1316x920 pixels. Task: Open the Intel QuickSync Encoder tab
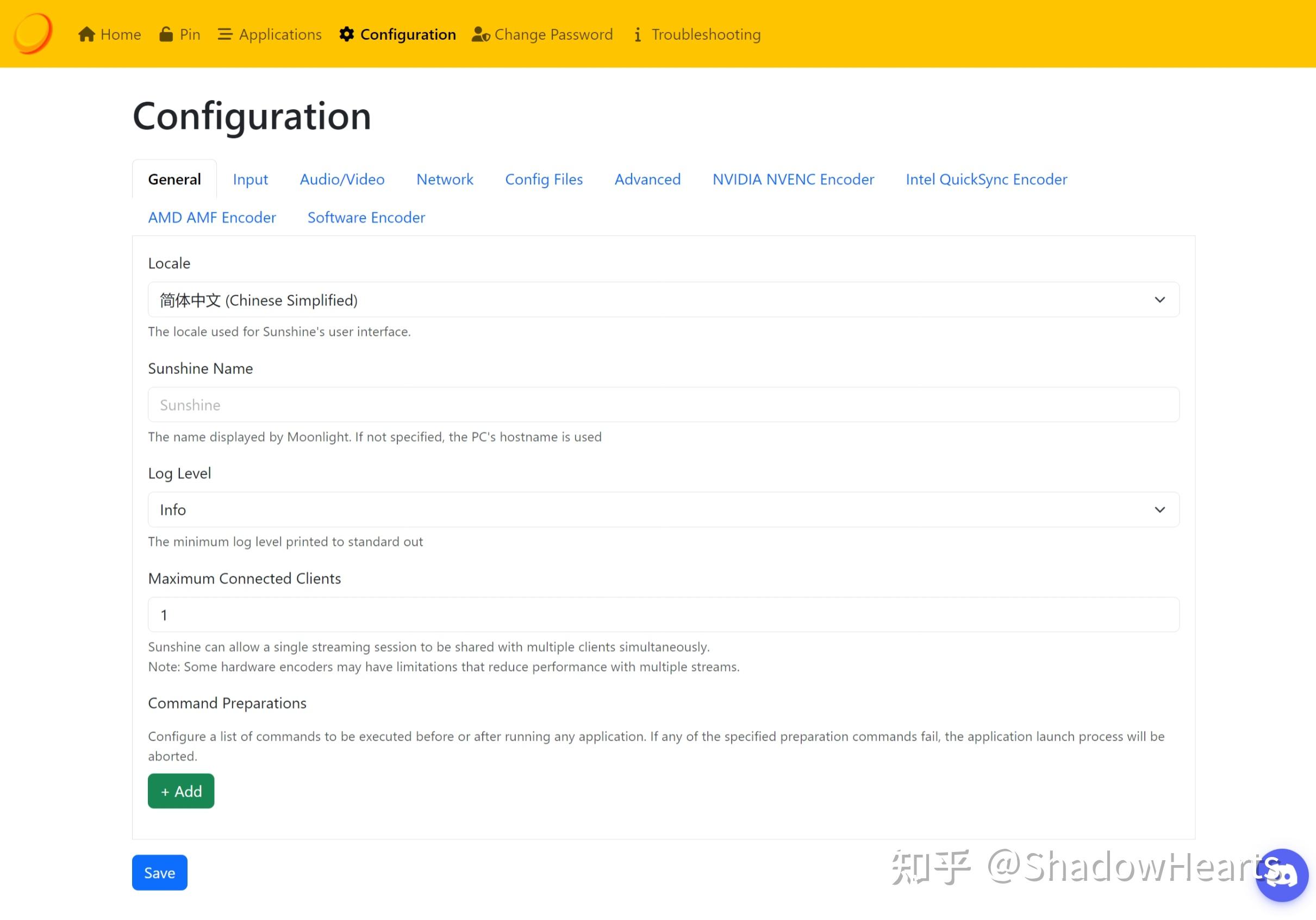coord(986,179)
